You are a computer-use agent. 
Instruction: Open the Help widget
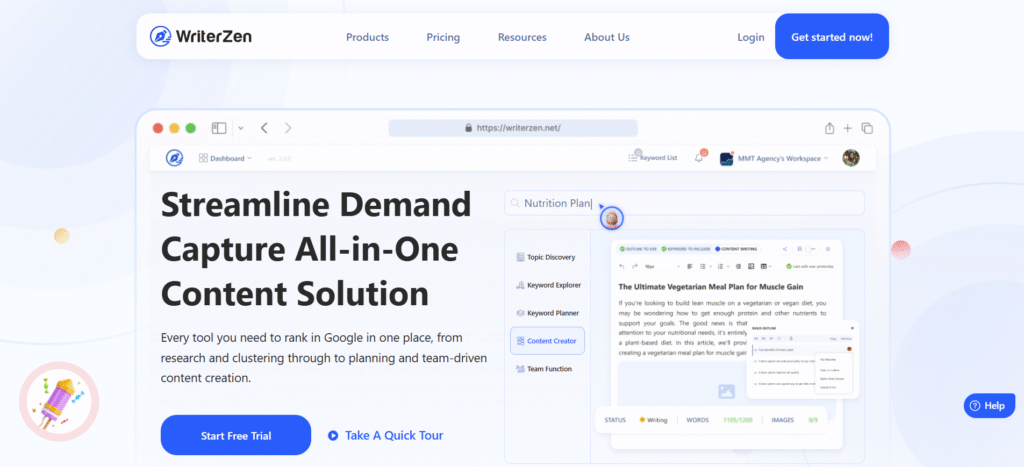point(989,406)
